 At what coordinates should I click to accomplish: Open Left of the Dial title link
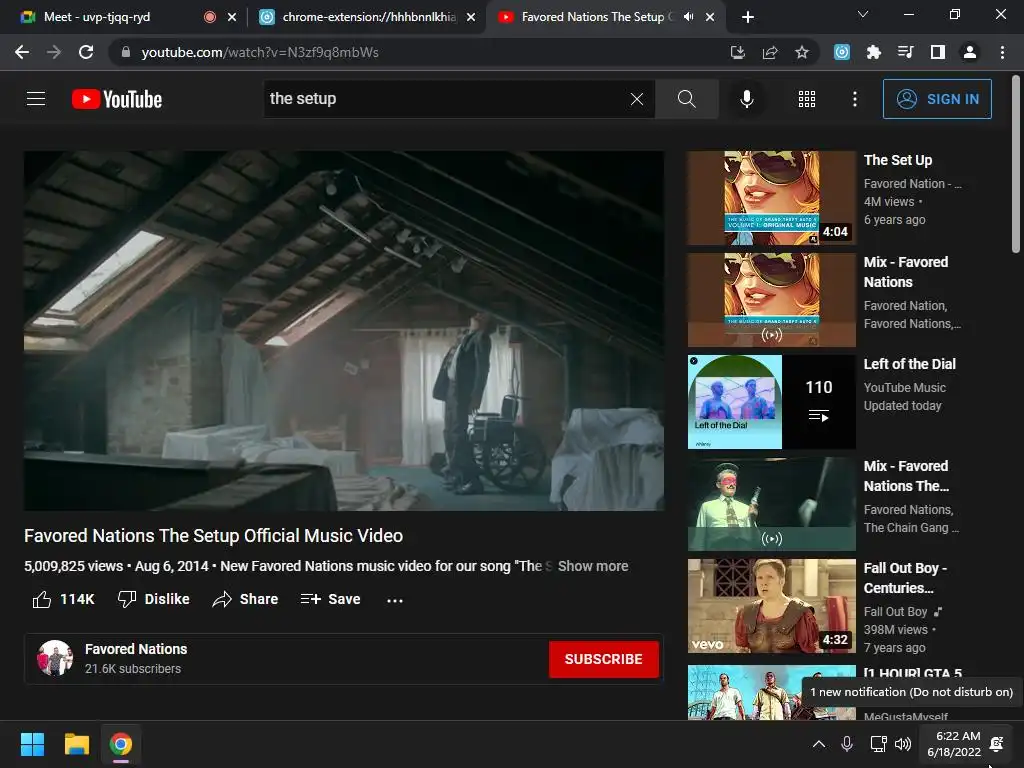[x=910, y=364]
